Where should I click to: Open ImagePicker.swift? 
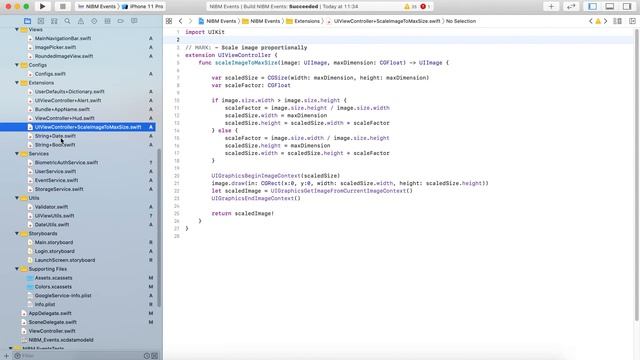click(55, 47)
